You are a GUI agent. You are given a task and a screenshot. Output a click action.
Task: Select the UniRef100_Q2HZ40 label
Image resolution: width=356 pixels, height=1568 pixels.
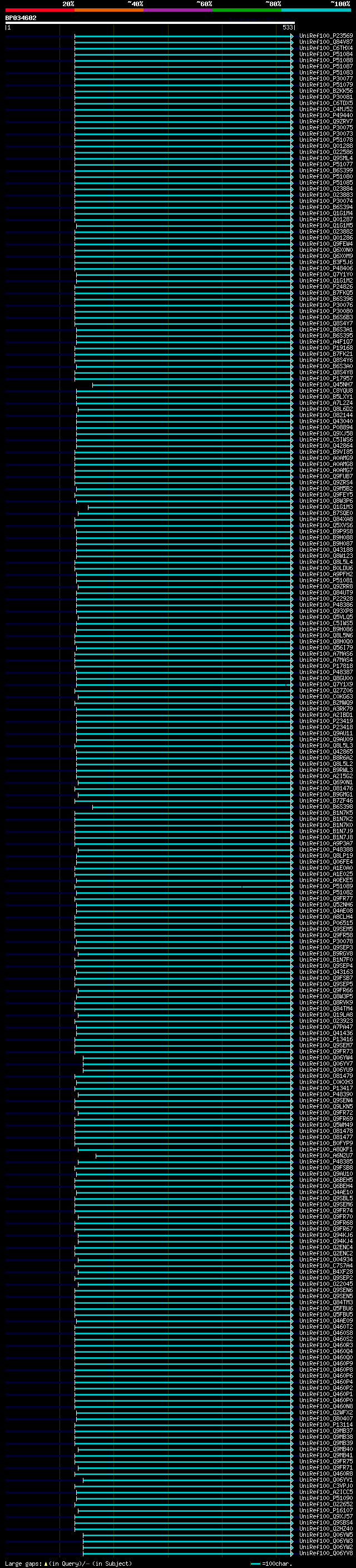[x=326, y=1529]
